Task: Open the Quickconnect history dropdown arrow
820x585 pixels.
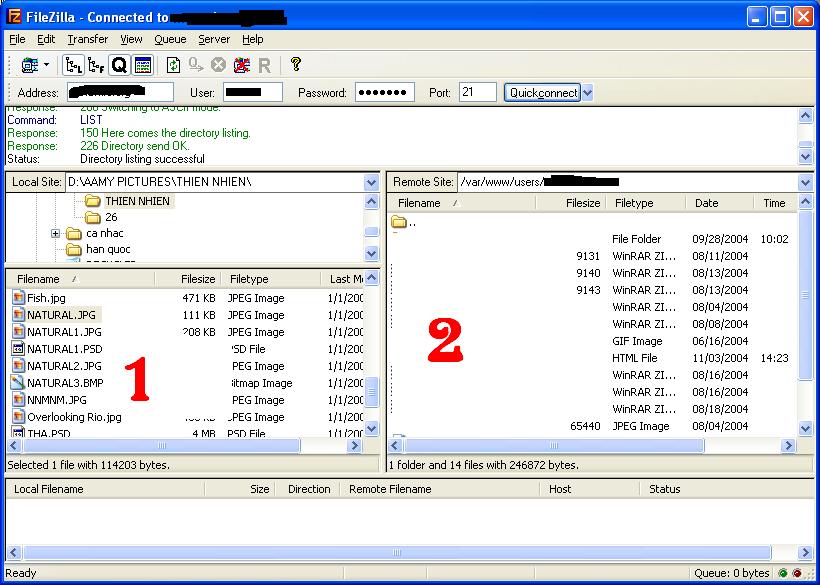Action: (x=587, y=93)
